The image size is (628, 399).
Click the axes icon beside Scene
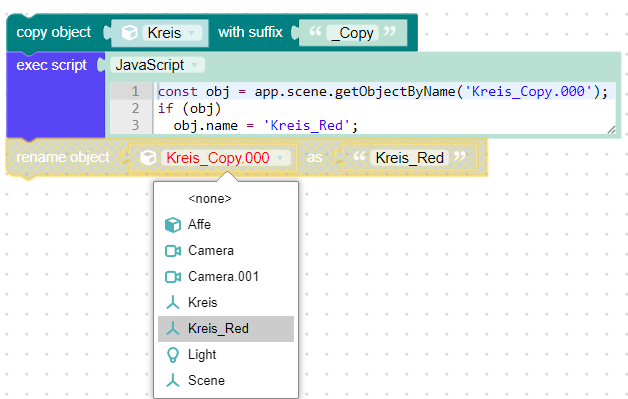tap(173, 381)
